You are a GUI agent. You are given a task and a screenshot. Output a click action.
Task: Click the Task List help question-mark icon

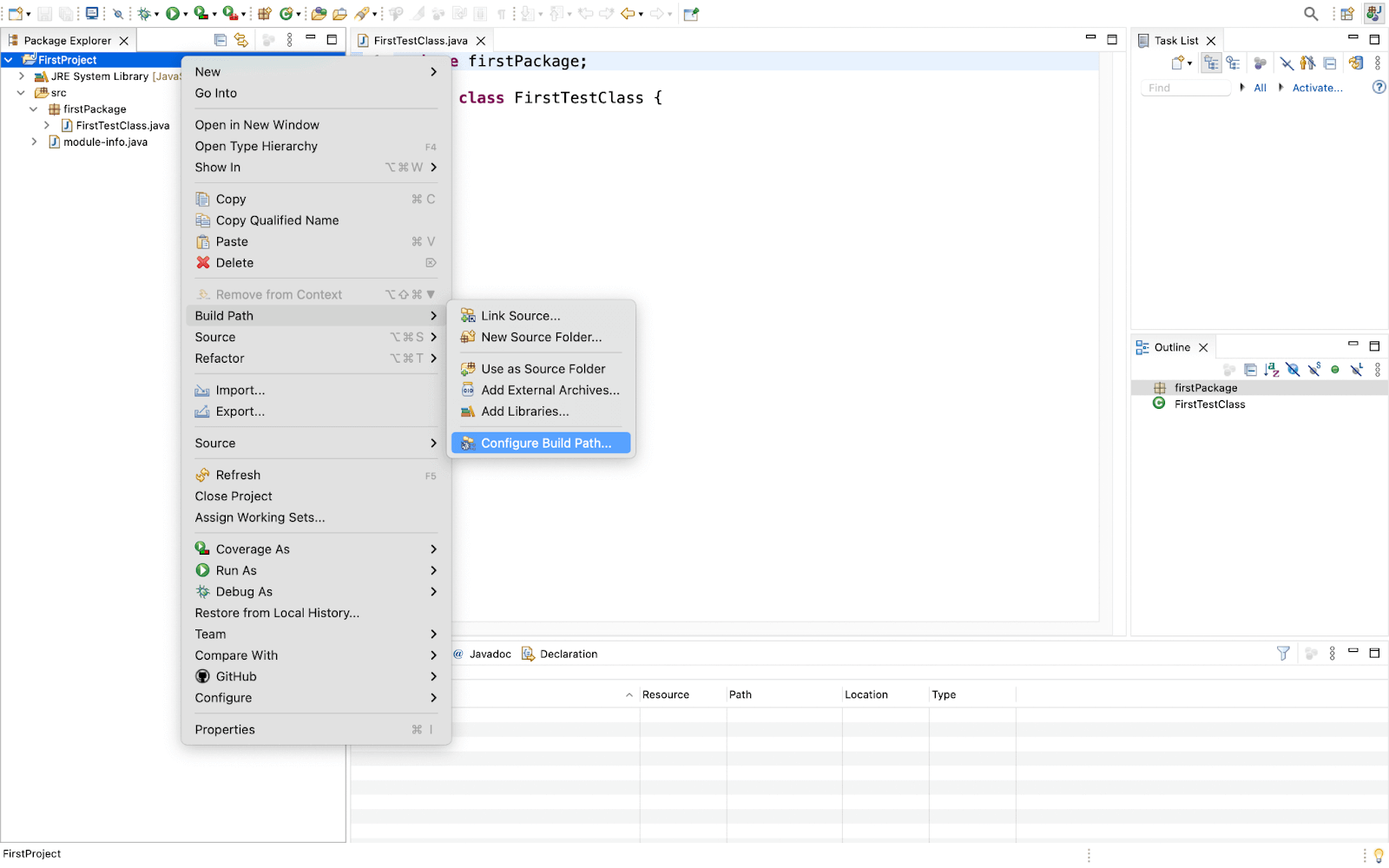tap(1379, 88)
